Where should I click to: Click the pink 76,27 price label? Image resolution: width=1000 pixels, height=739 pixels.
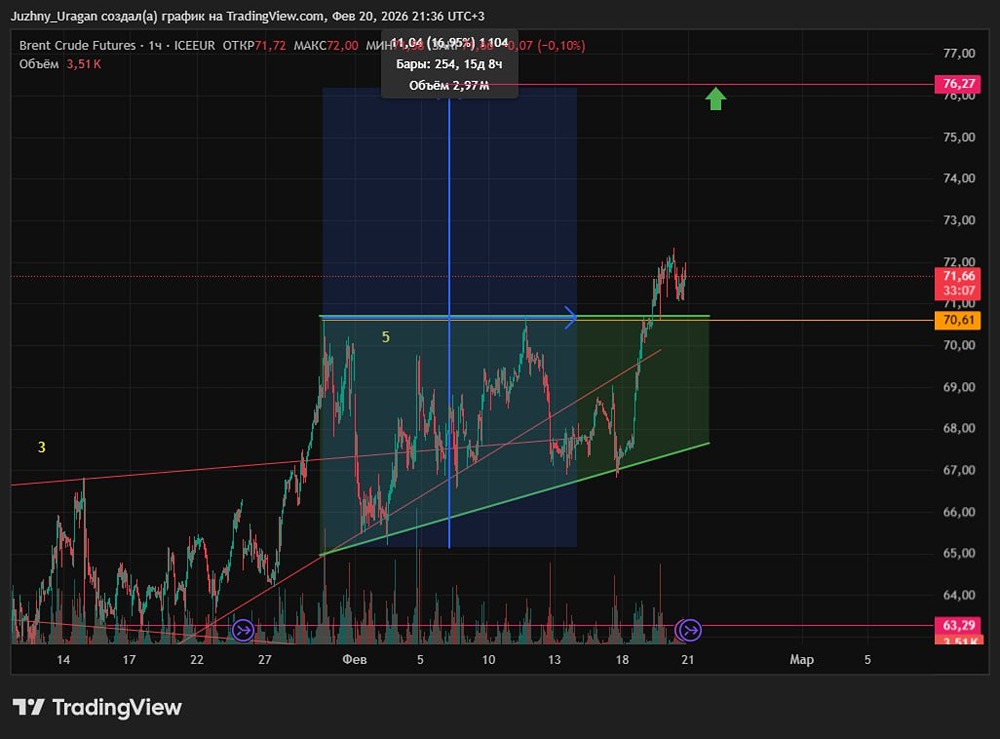(958, 84)
